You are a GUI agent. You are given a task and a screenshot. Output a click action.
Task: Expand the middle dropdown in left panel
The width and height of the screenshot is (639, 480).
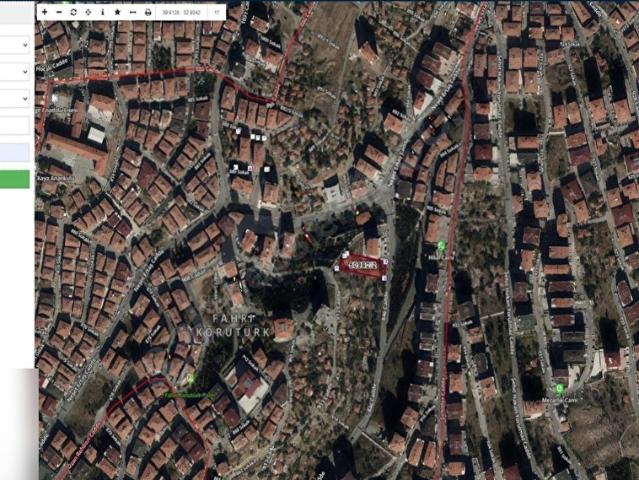pyautogui.click(x=15, y=72)
